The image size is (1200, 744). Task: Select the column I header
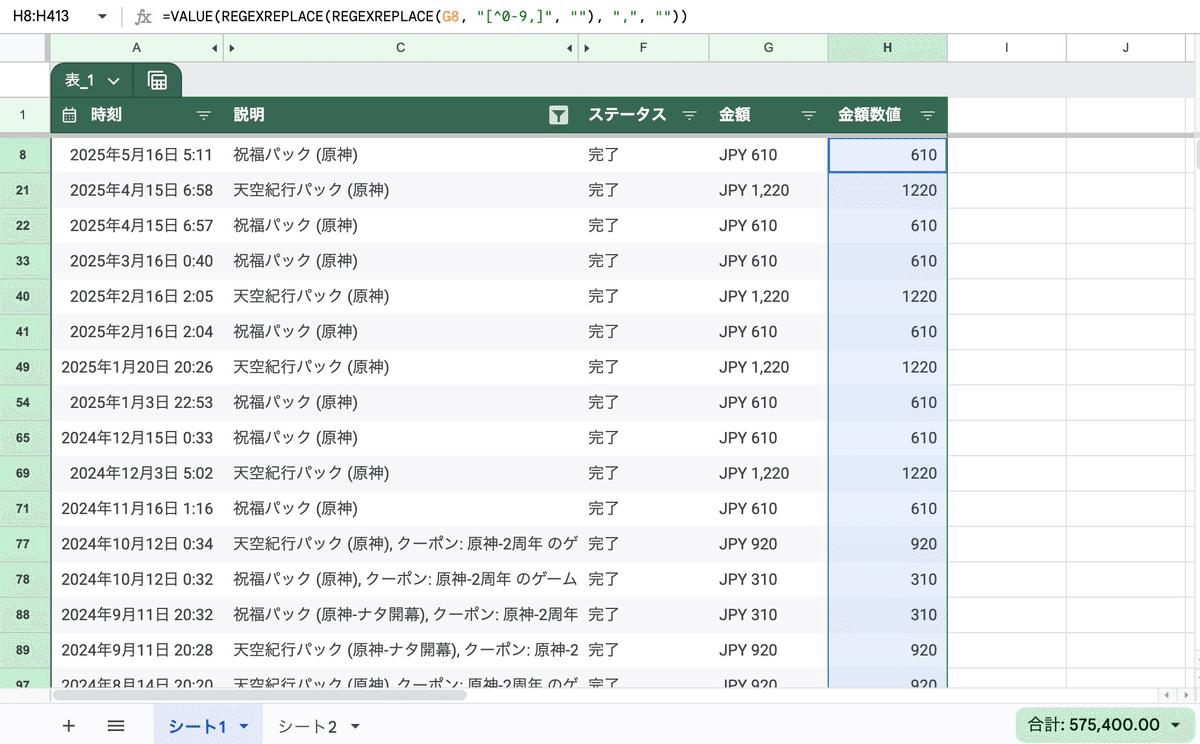[x=1006, y=47]
